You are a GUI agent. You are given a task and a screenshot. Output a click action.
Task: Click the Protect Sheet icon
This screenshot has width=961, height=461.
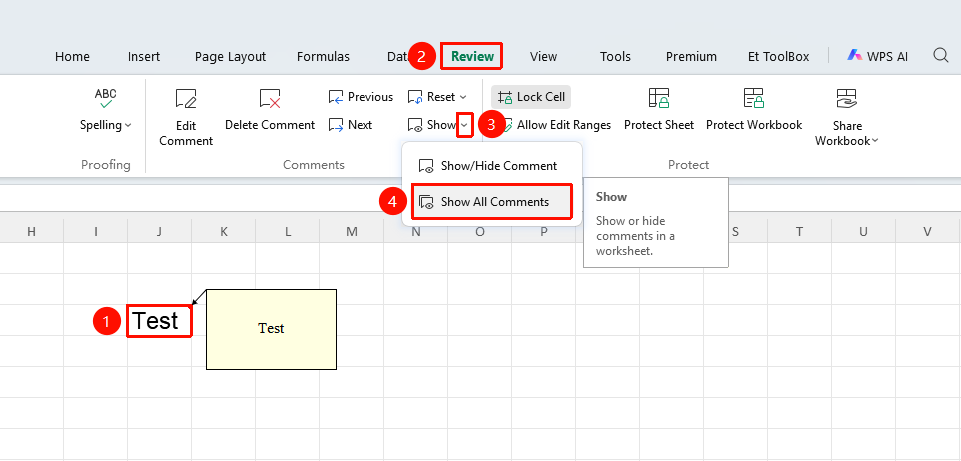(659, 98)
